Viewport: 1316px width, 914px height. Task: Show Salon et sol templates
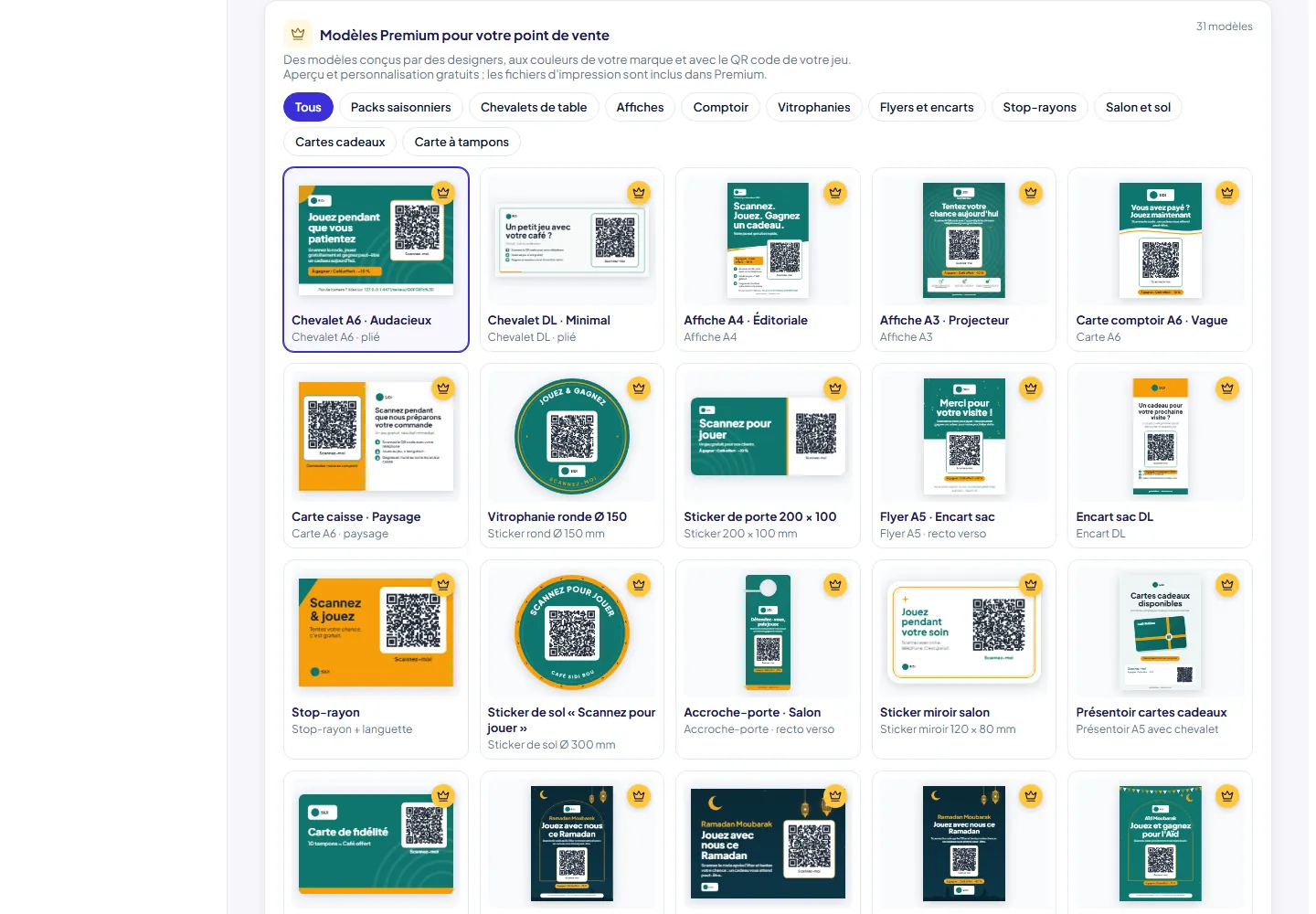pyautogui.click(x=1138, y=107)
